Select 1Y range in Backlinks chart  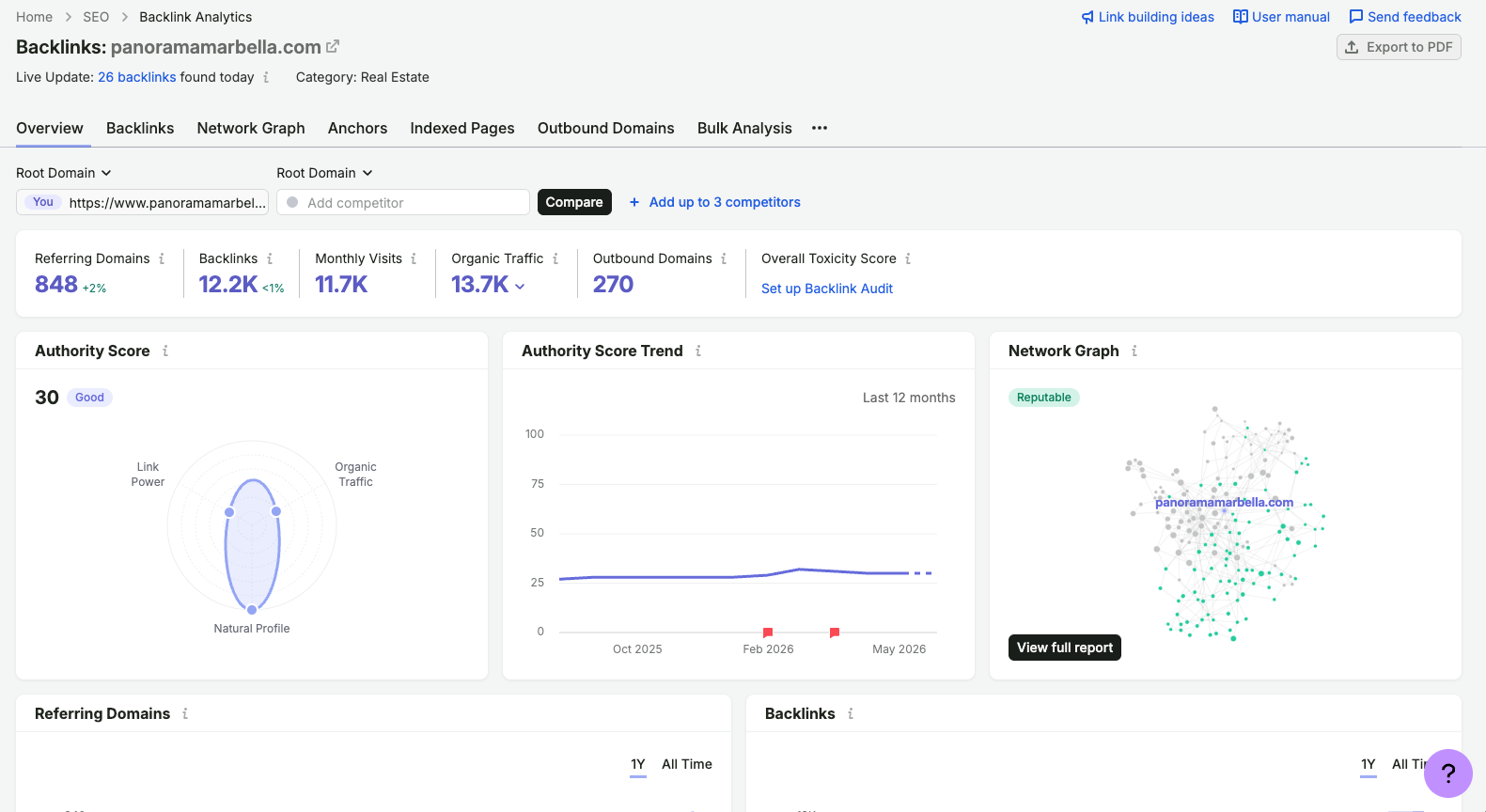pos(1369,764)
